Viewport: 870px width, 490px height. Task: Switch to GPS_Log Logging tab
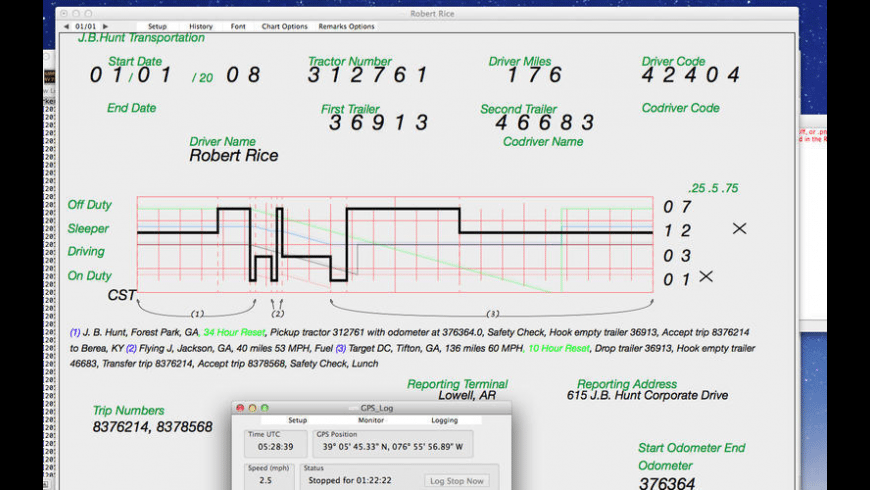(x=444, y=420)
